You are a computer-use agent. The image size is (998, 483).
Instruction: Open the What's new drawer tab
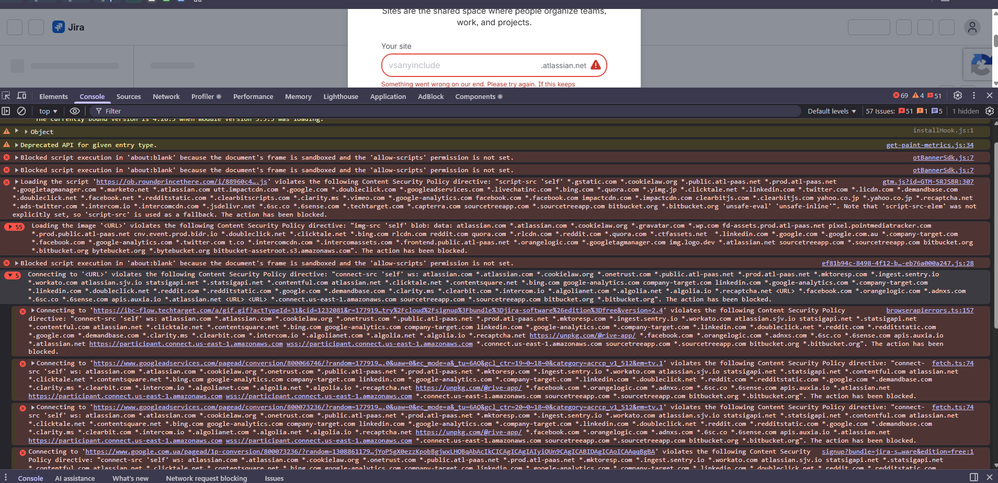(x=130, y=478)
